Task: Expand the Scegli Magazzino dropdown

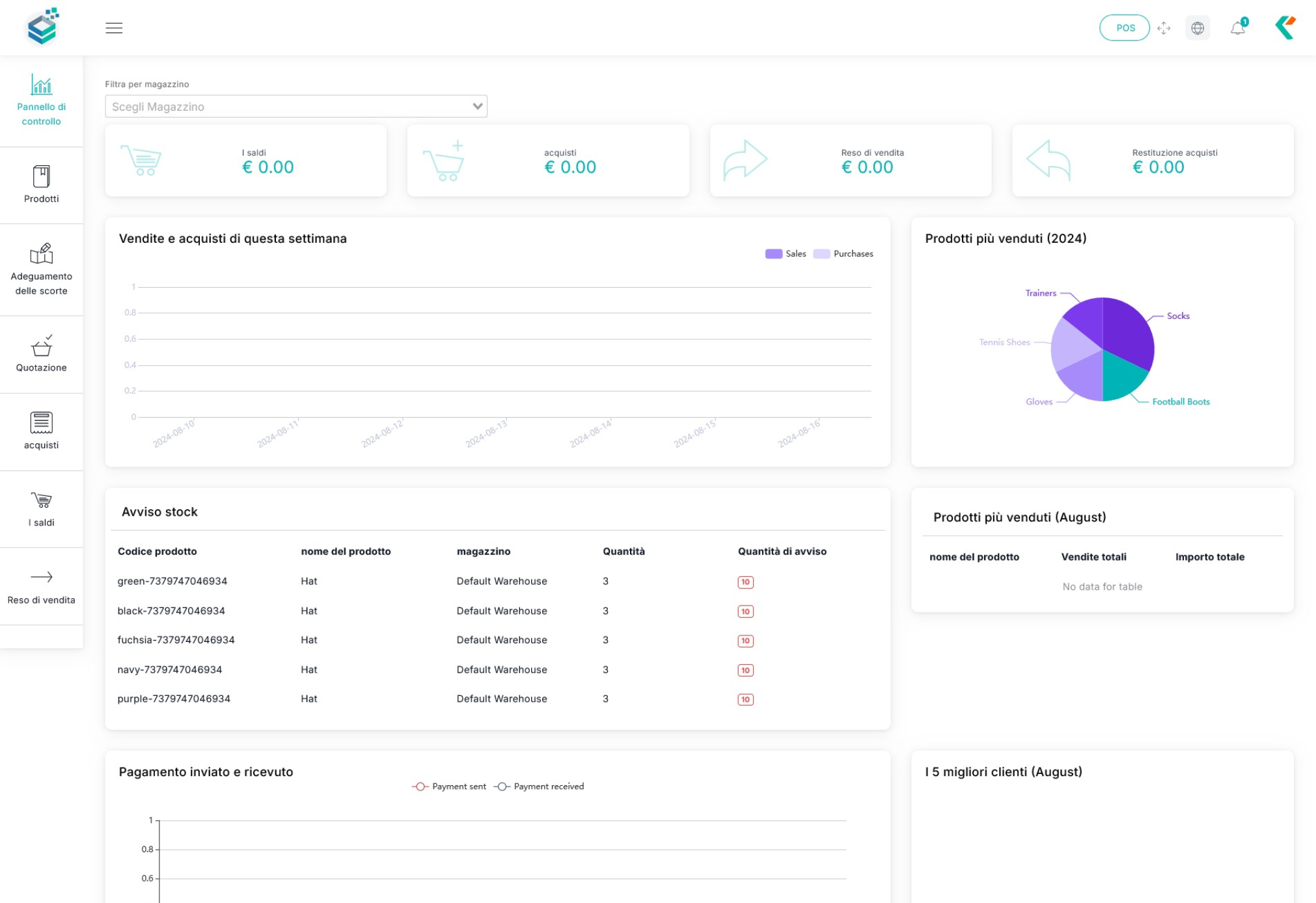Action: [x=296, y=106]
